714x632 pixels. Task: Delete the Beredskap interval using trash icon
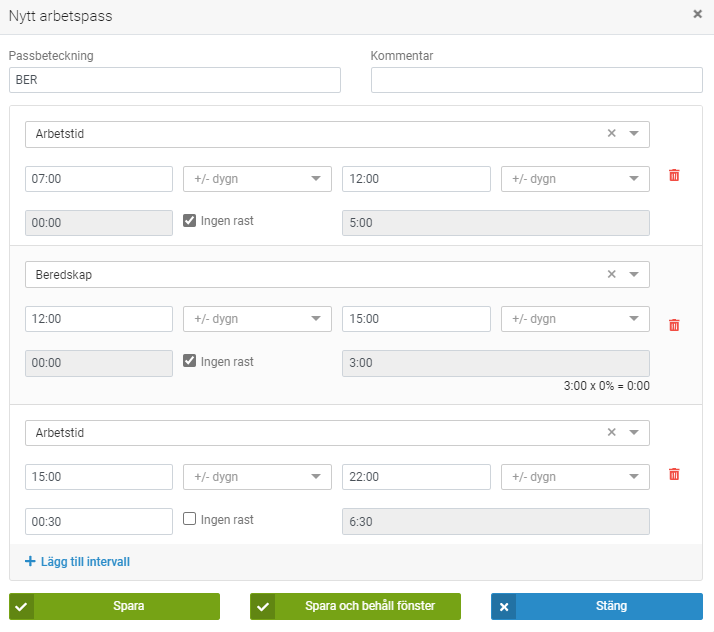[x=674, y=325]
